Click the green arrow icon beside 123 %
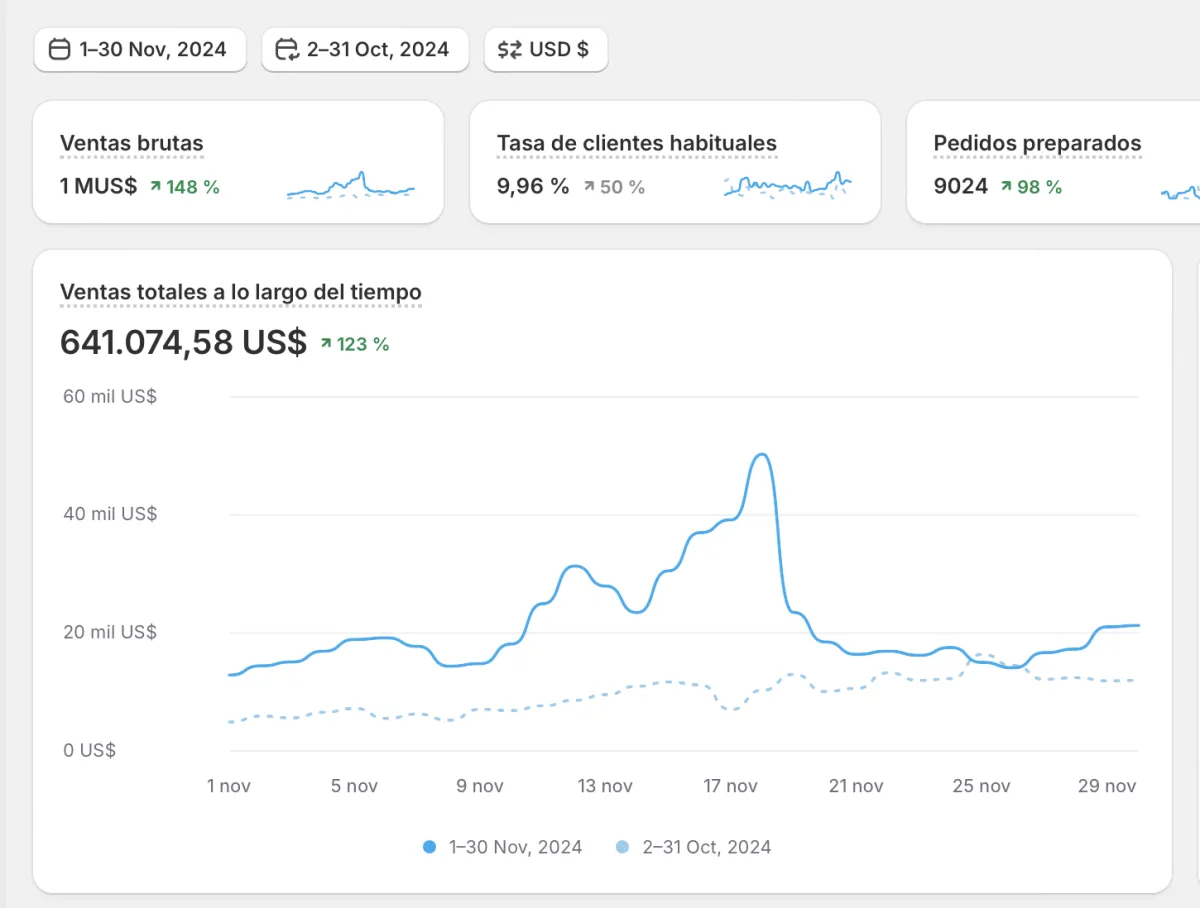The image size is (1200, 908). click(326, 344)
